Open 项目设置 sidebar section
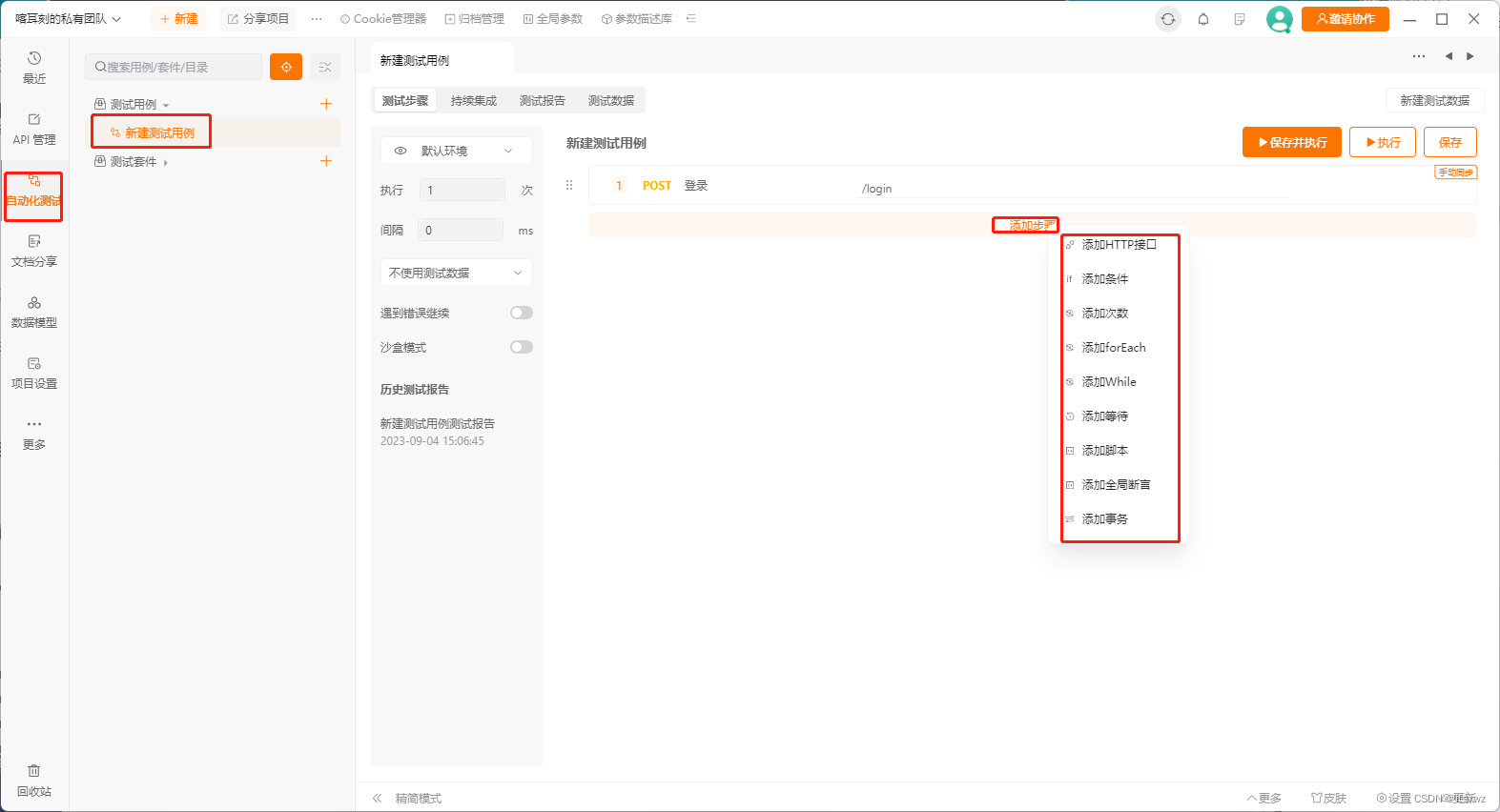 click(34, 373)
